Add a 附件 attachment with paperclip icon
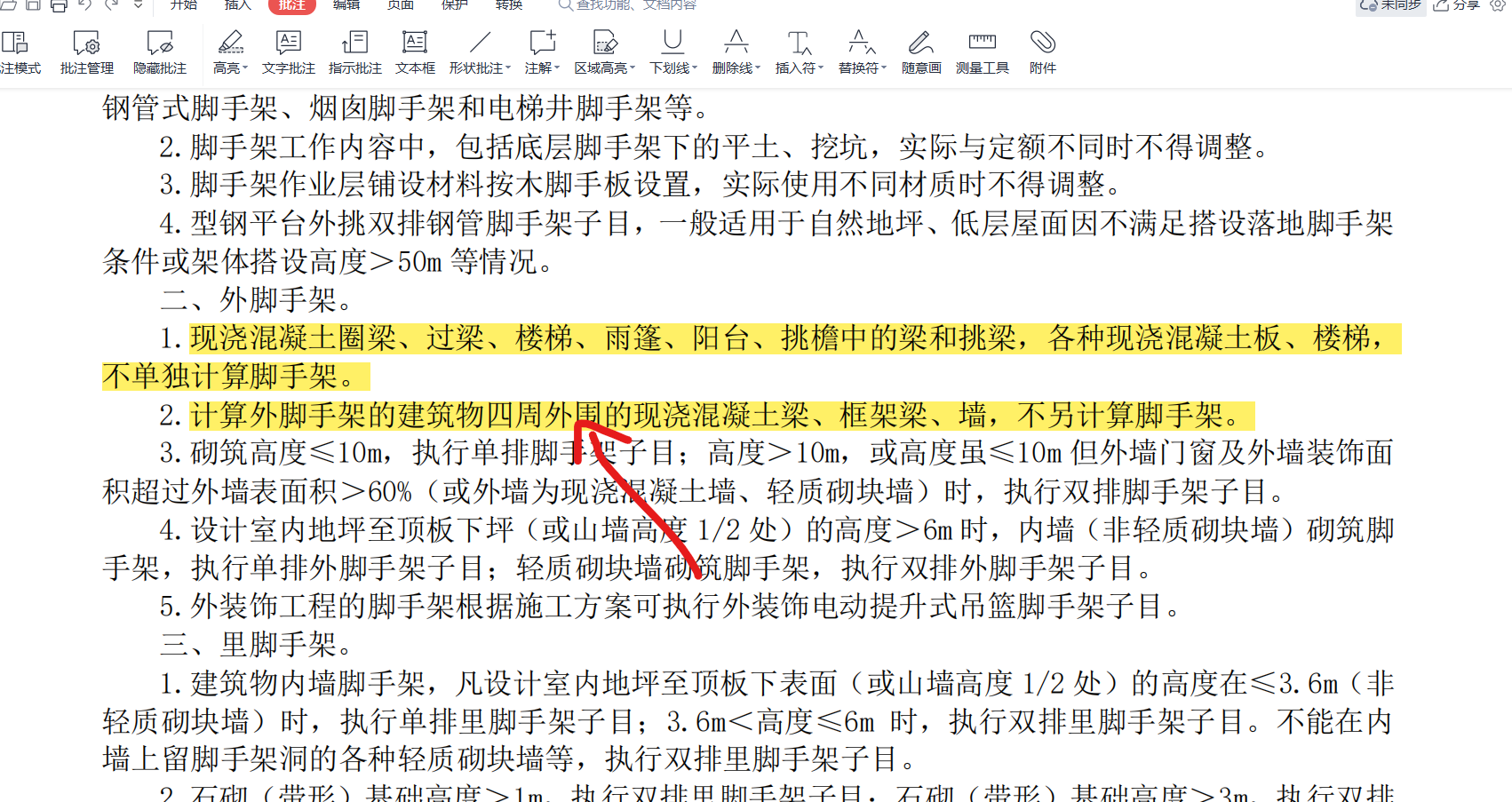1512x802 pixels. (1042, 52)
